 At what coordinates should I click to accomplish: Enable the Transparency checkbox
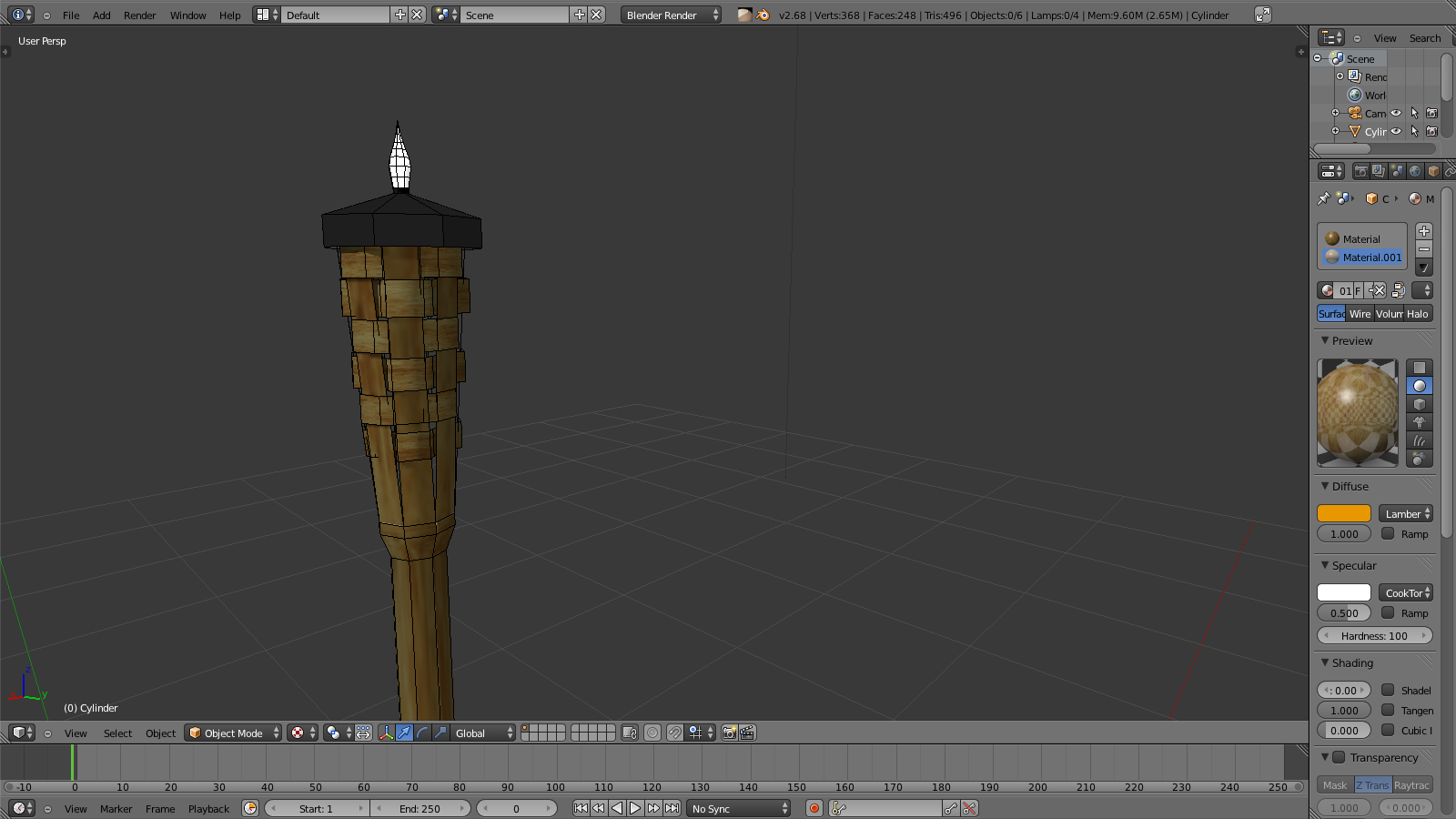click(x=1339, y=757)
